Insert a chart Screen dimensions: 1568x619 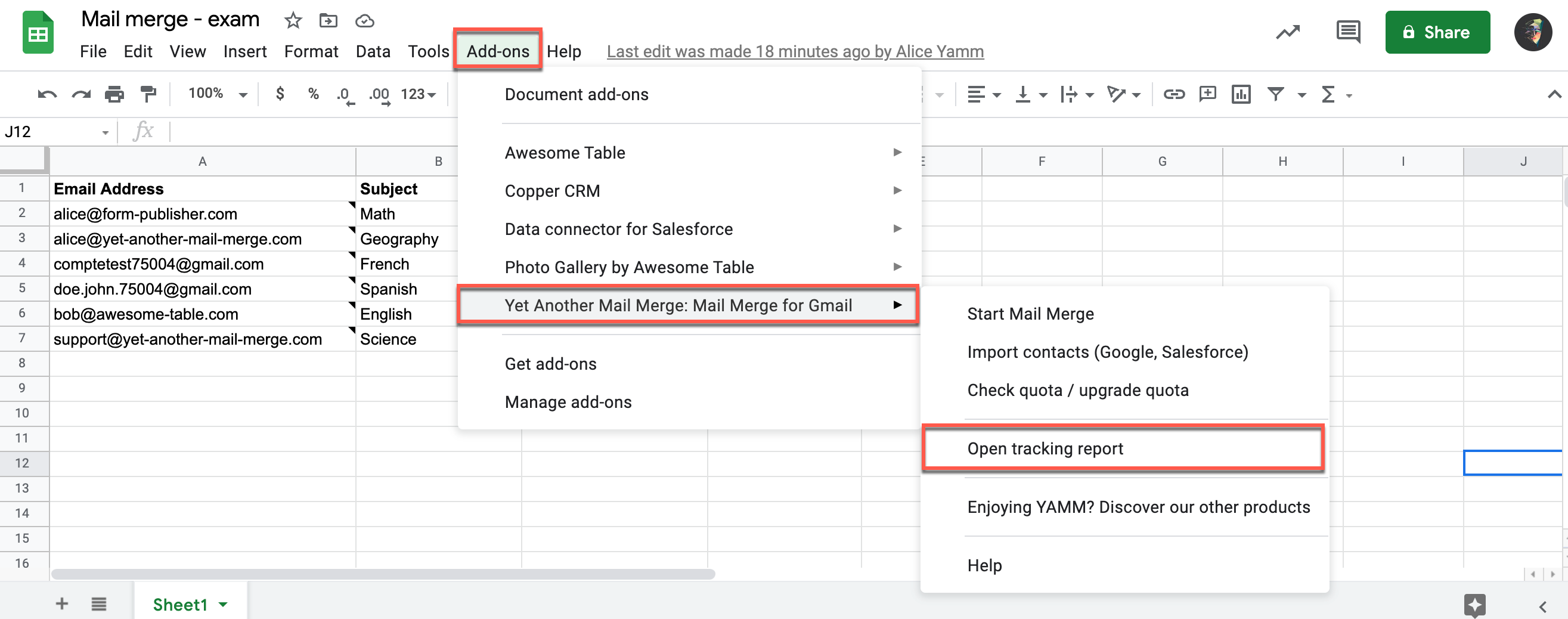click(x=1241, y=93)
